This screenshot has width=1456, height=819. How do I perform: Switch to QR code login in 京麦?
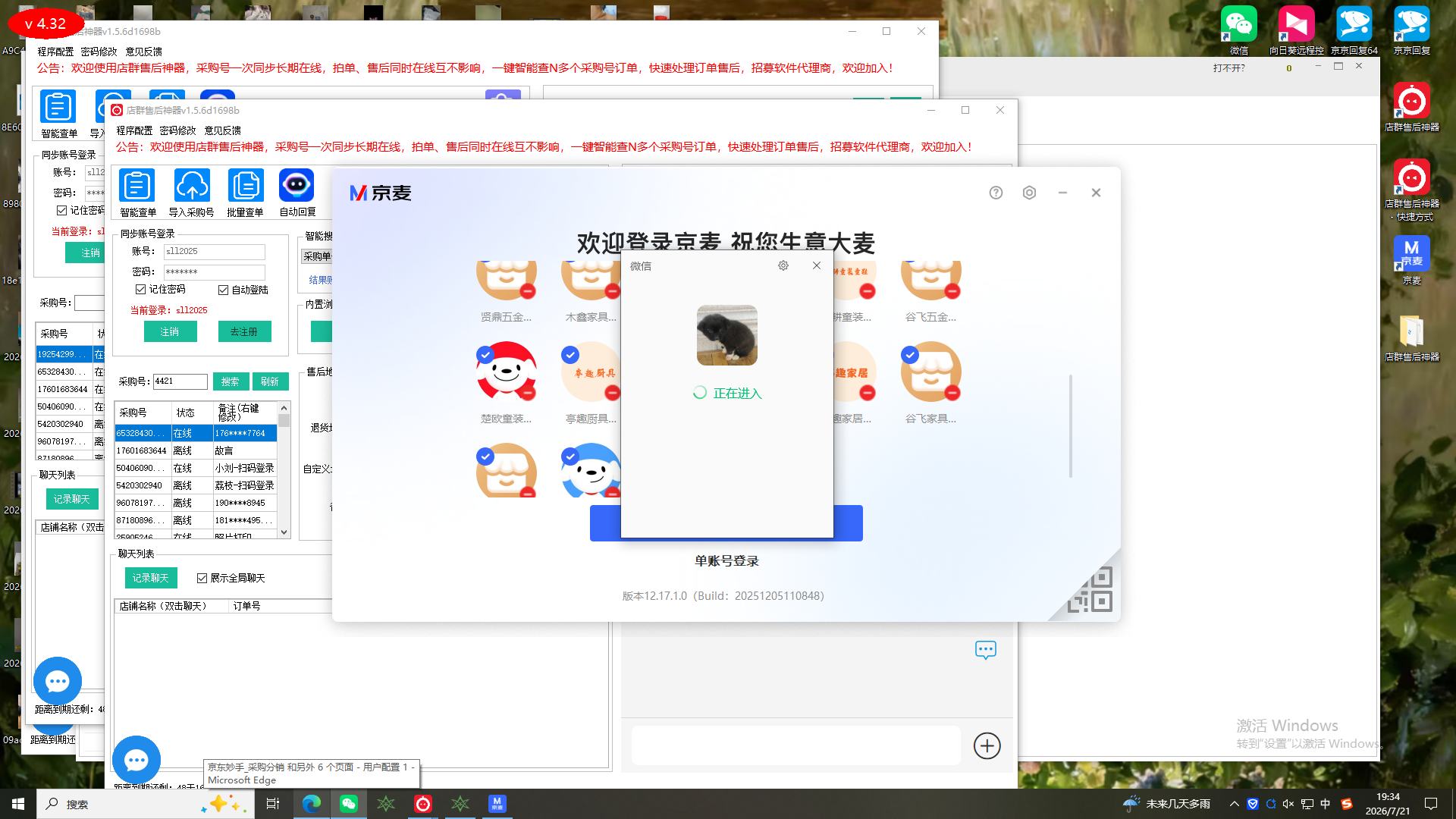(x=1090, y=590)
